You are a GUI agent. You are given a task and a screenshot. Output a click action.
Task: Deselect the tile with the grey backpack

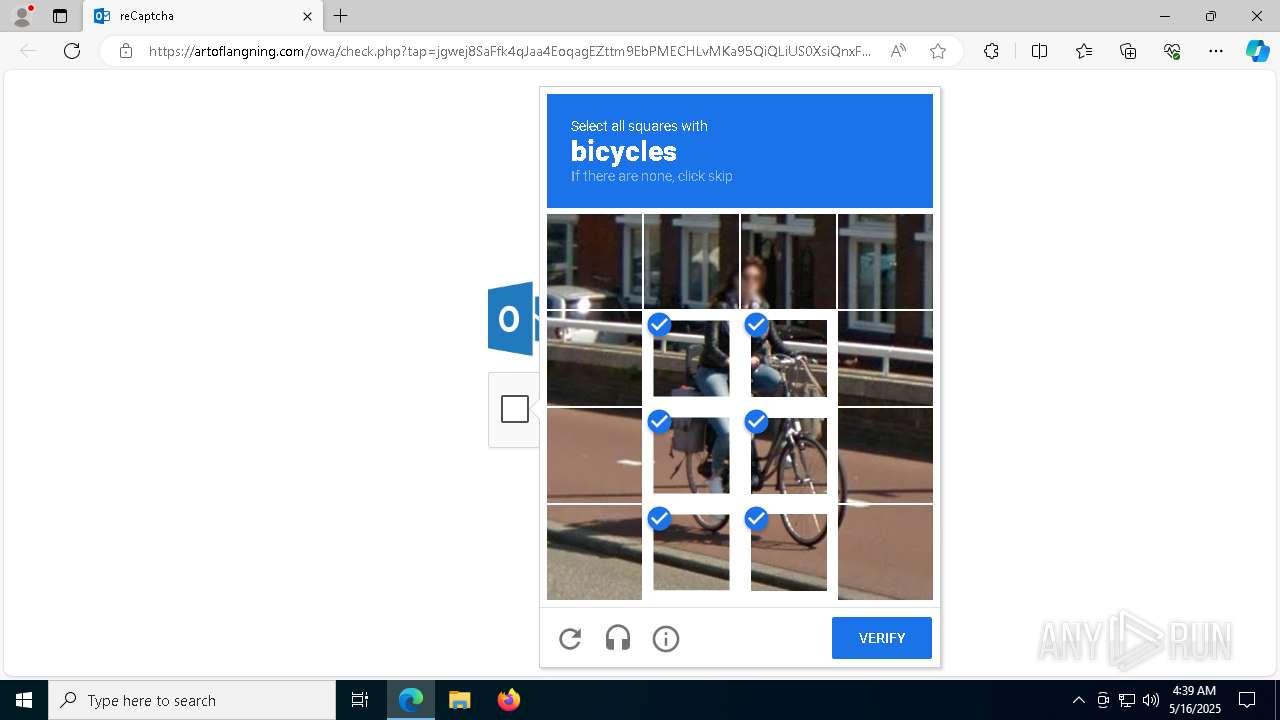click(691, 455)
